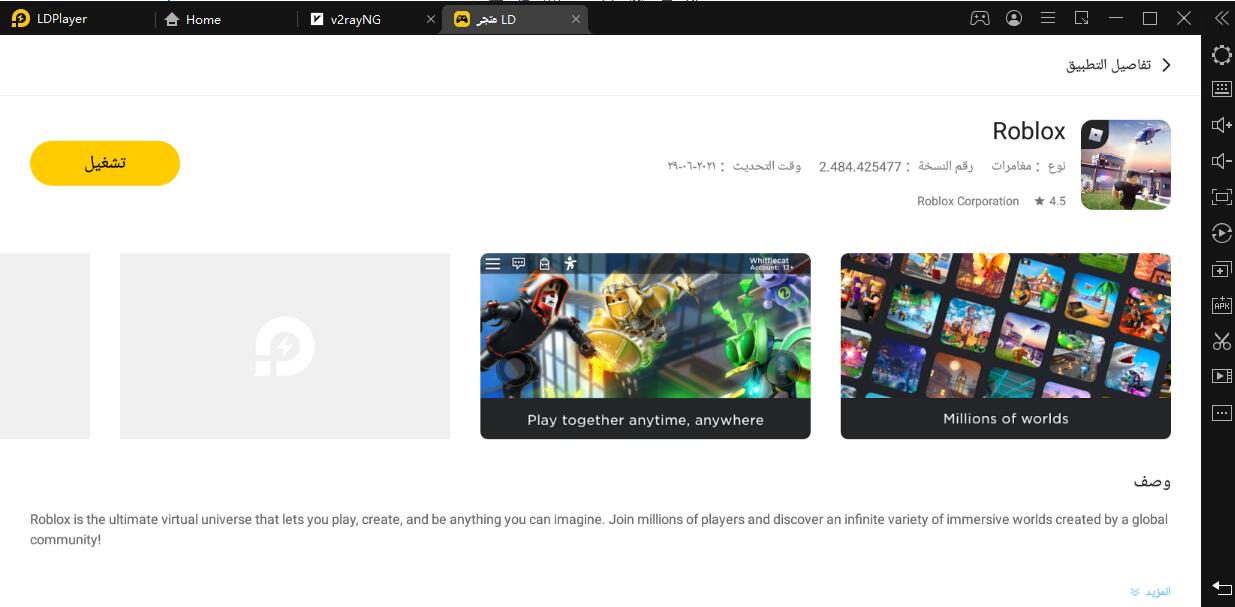Click the وصف description heading

1152,481
